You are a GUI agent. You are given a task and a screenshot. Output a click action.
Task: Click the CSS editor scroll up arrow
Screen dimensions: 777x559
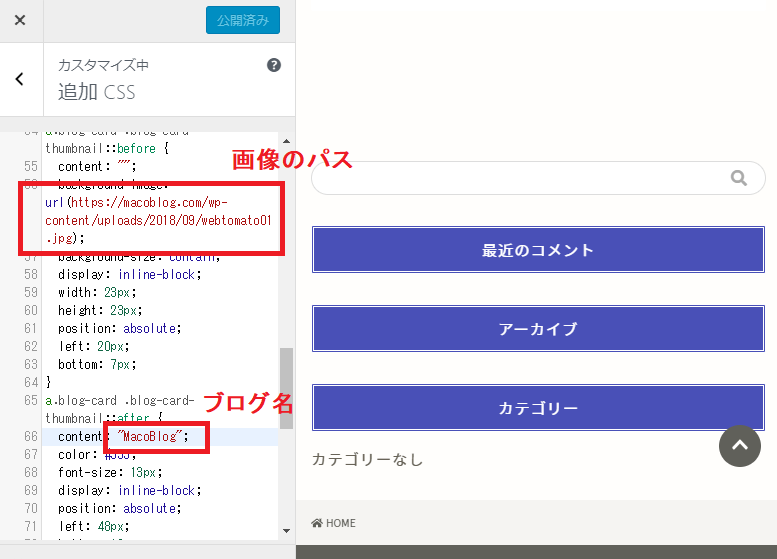tap(286, 141)
